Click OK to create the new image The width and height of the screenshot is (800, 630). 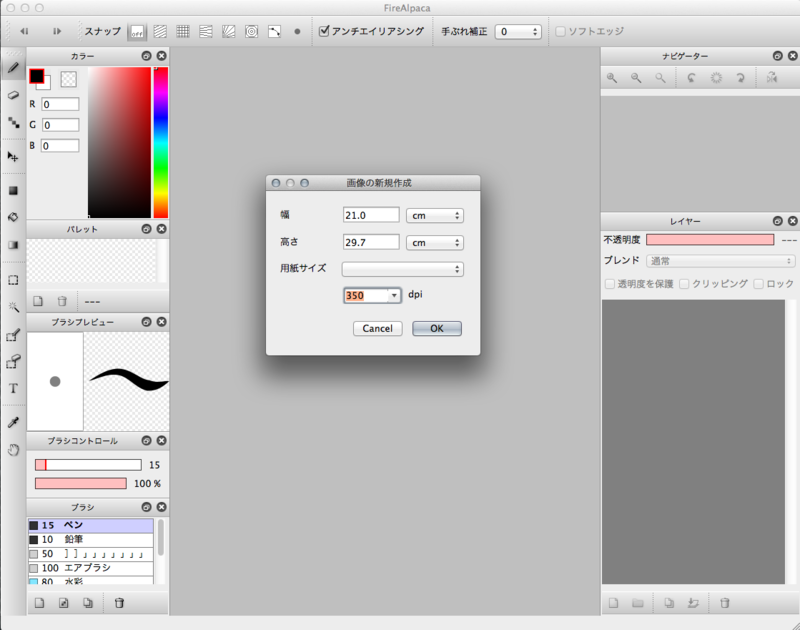coord(437,329)
